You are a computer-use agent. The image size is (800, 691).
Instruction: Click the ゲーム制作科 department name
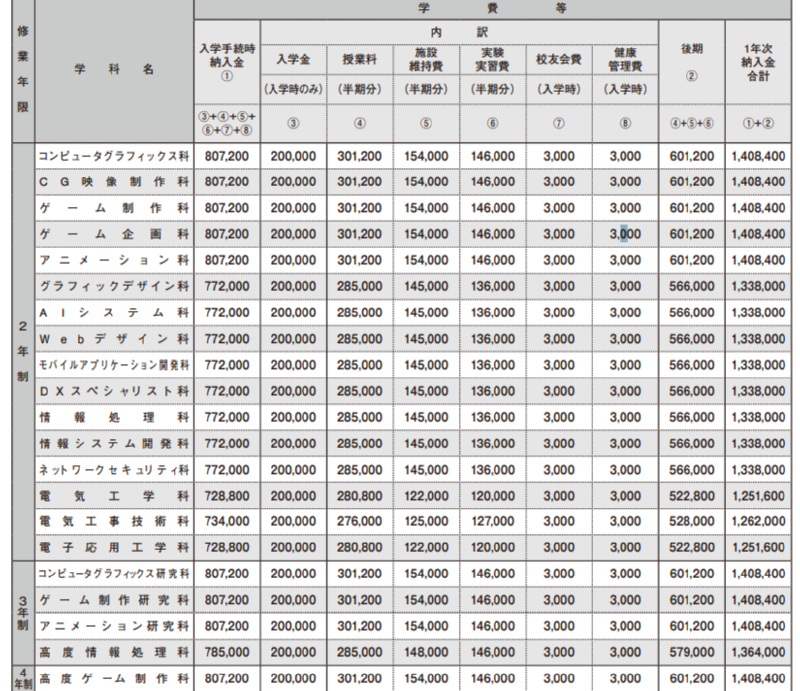pos(112,207)
